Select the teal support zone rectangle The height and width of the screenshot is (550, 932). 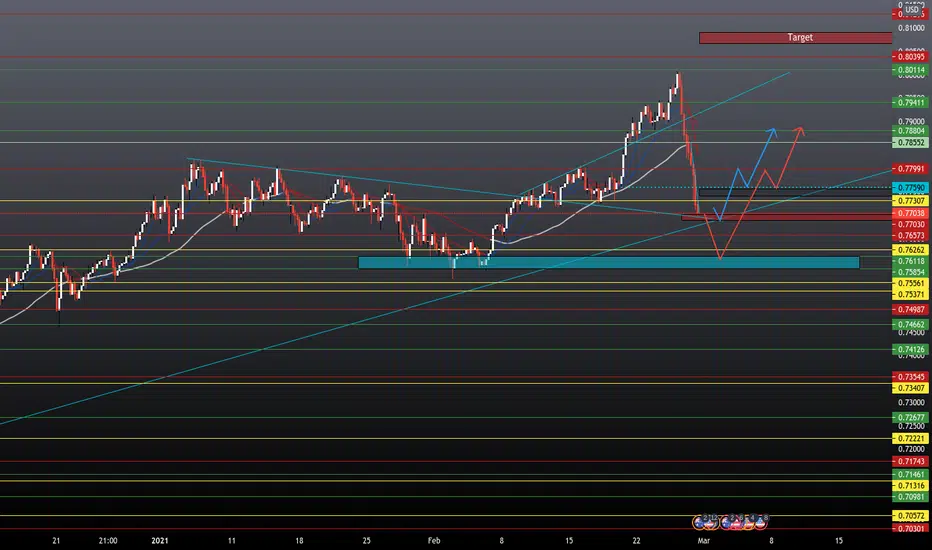point(609,262)
